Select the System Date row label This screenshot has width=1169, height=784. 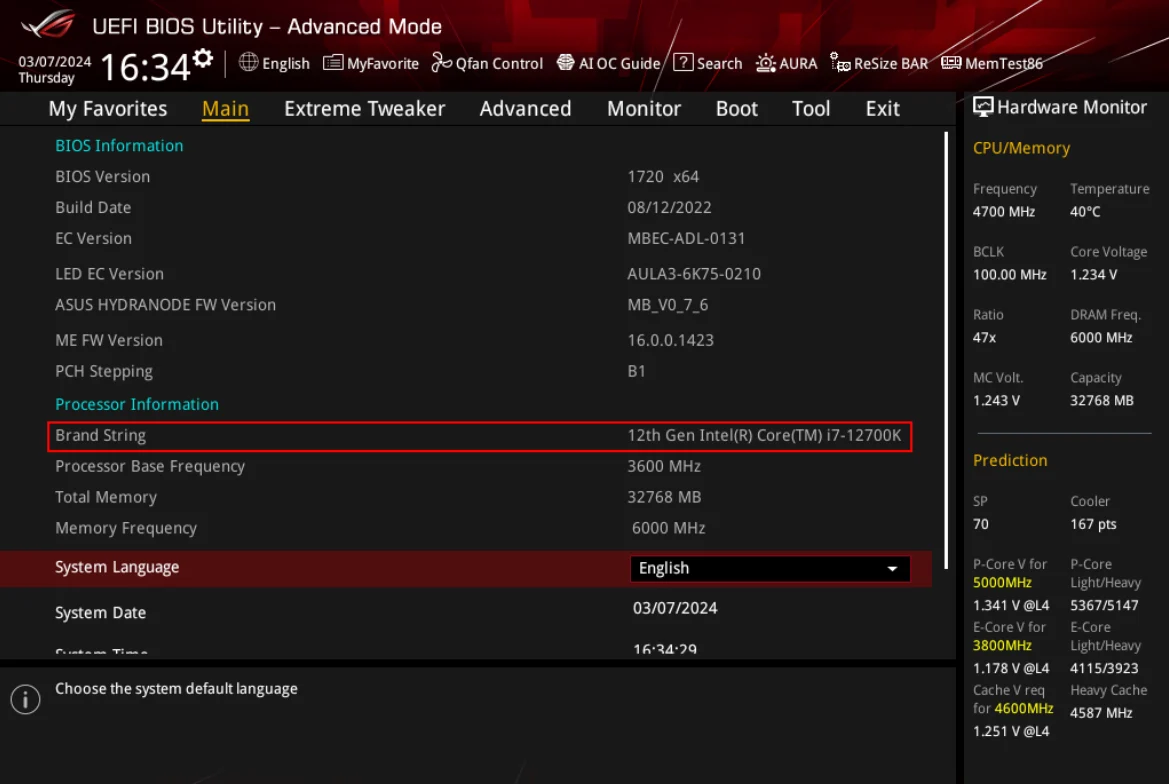pyautogui.click(x=101, y=613)
